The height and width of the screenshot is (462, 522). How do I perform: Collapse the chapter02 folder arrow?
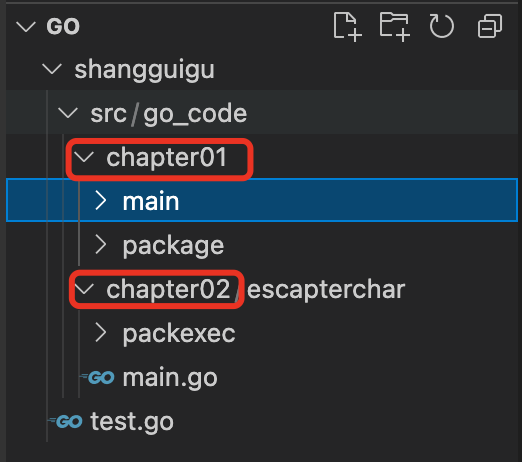coord(84,289)
